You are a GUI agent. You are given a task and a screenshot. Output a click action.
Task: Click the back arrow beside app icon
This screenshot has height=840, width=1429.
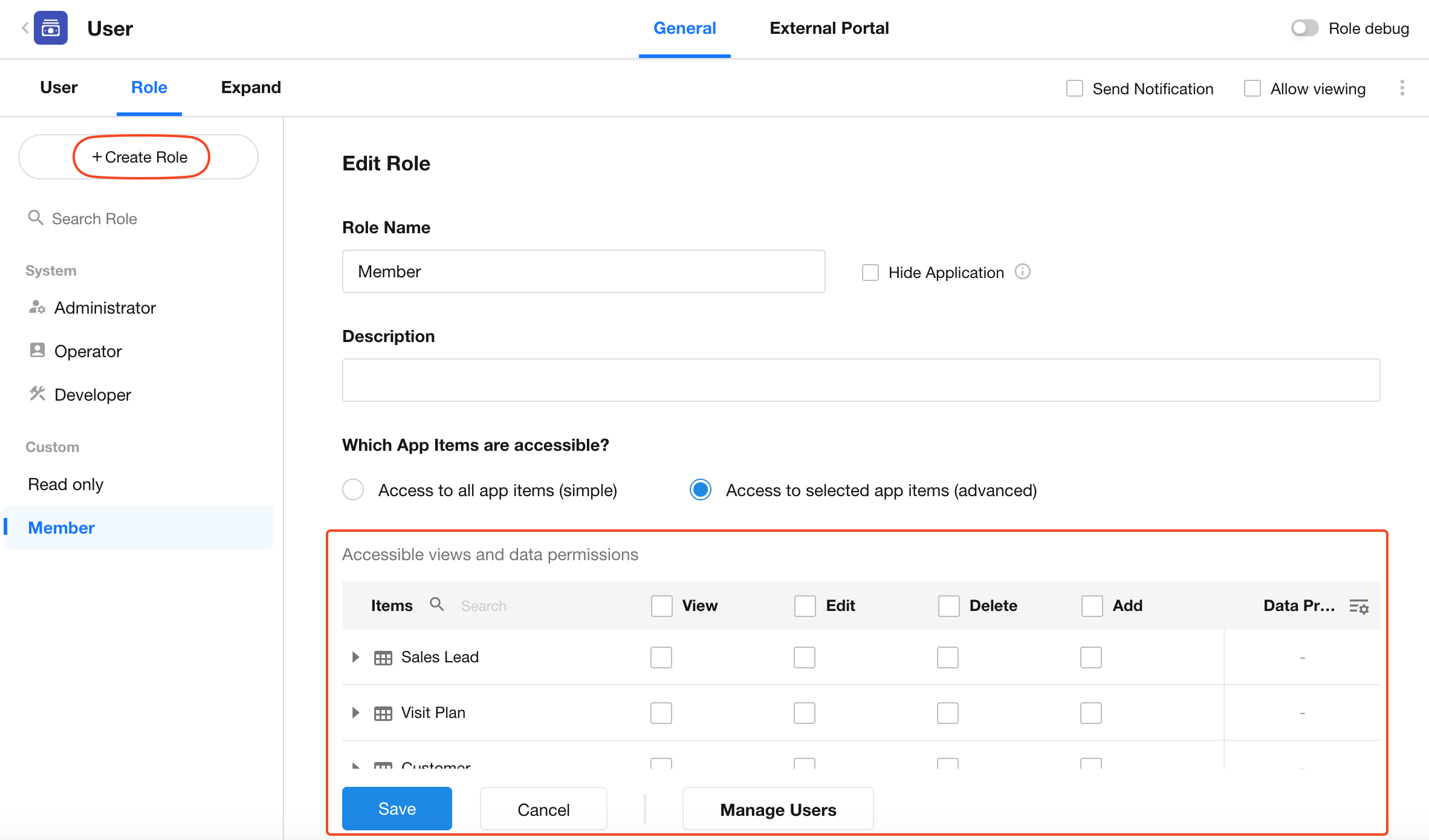25,28
